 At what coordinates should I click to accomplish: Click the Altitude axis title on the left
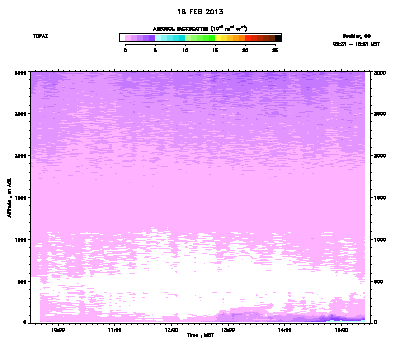pyautogui.click(x=9, y=198)
